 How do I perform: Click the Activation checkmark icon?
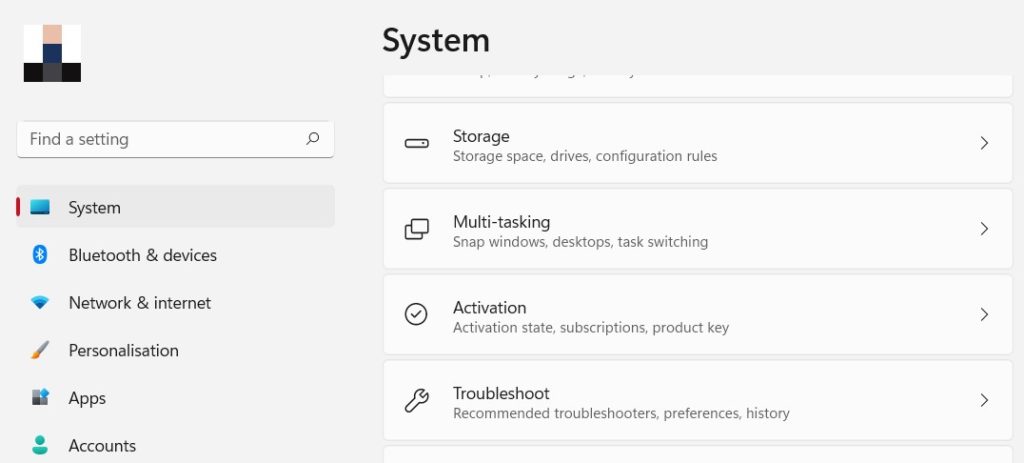[x=416, y=314]
